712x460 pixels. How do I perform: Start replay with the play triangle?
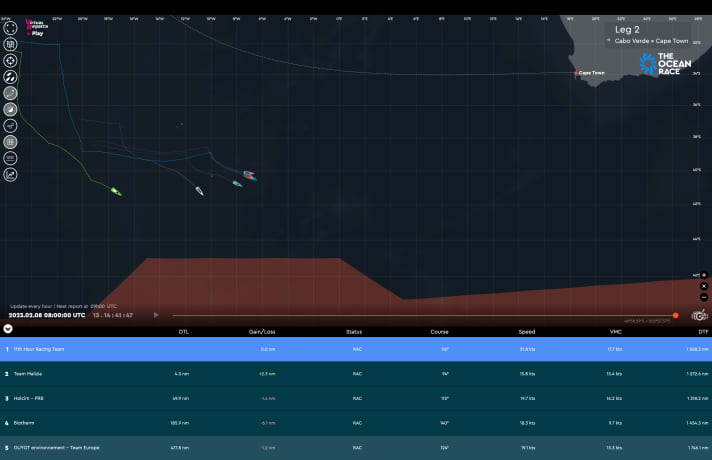point(156,315)
